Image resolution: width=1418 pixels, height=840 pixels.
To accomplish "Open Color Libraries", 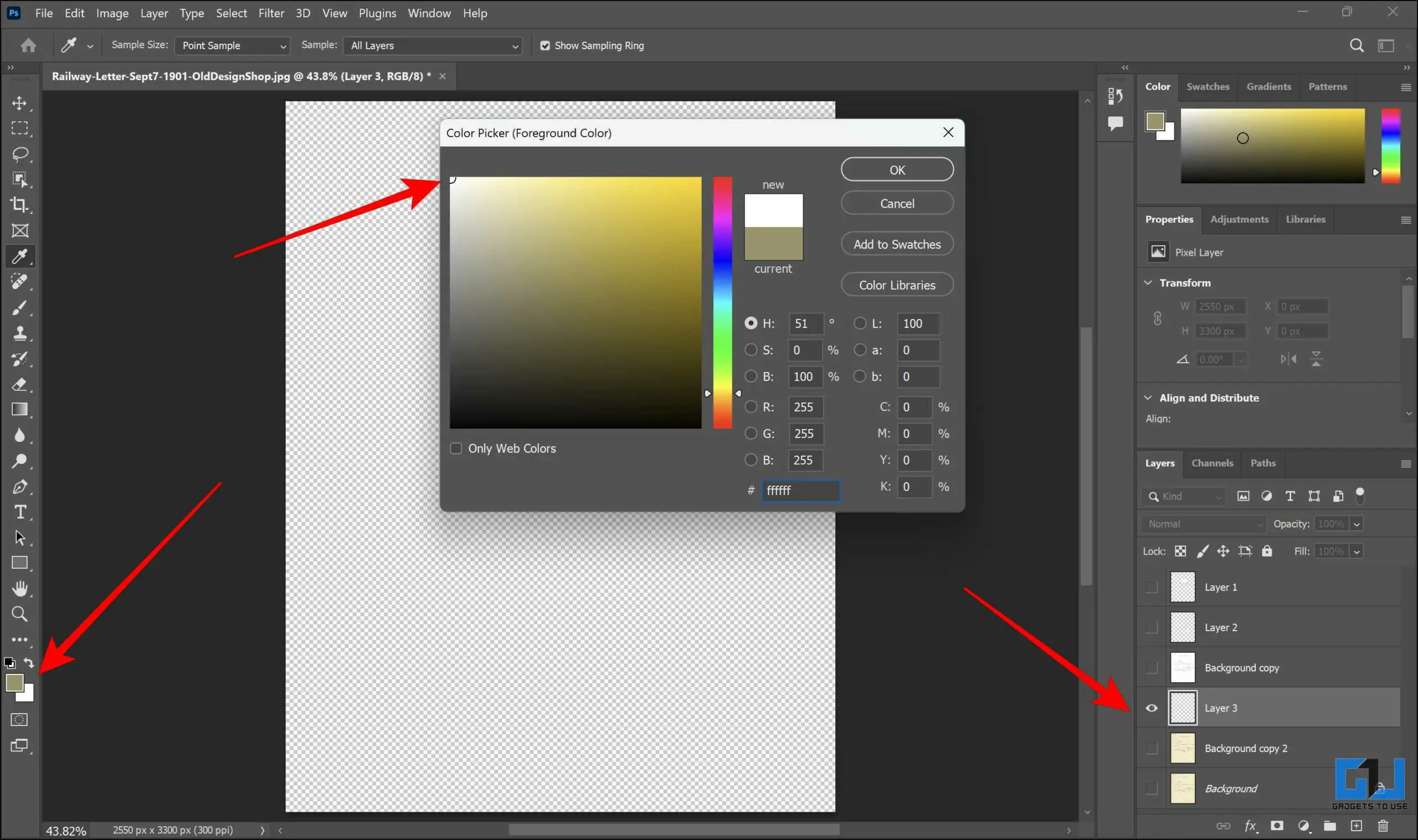I will pyautogui.click(x=897, y=285).
